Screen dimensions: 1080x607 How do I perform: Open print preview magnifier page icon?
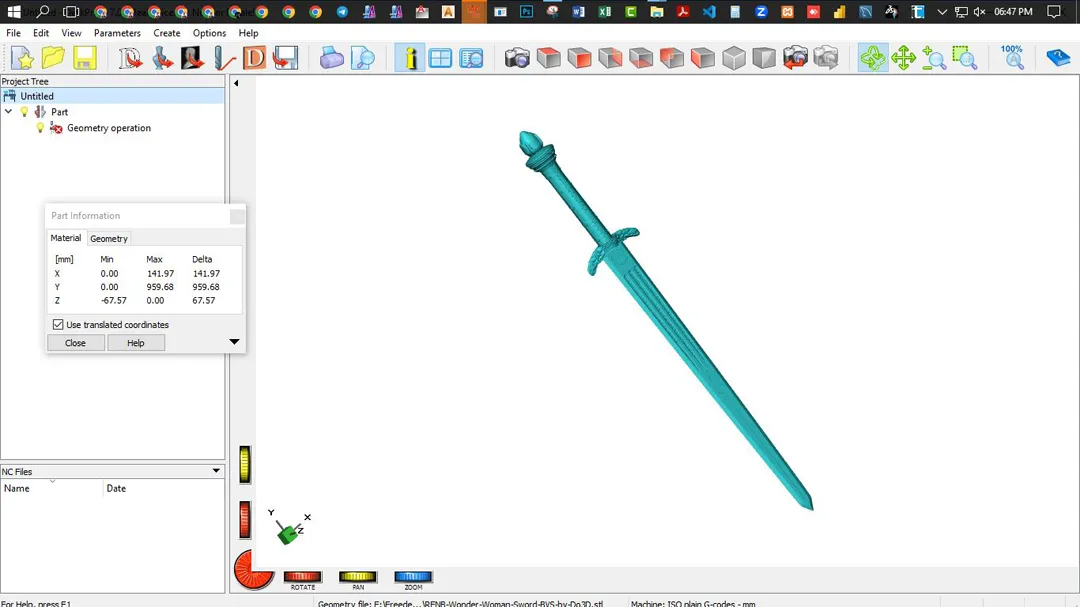(362, 58)
